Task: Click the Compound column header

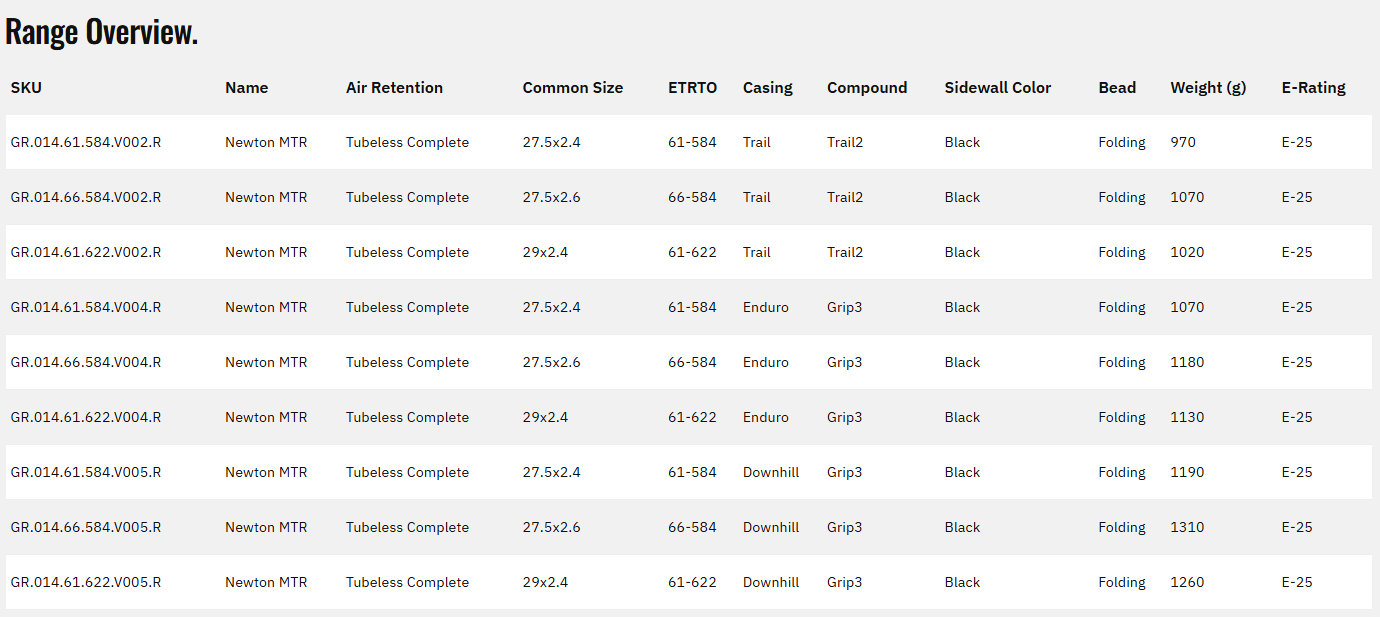Action: (x=867, y=88)
